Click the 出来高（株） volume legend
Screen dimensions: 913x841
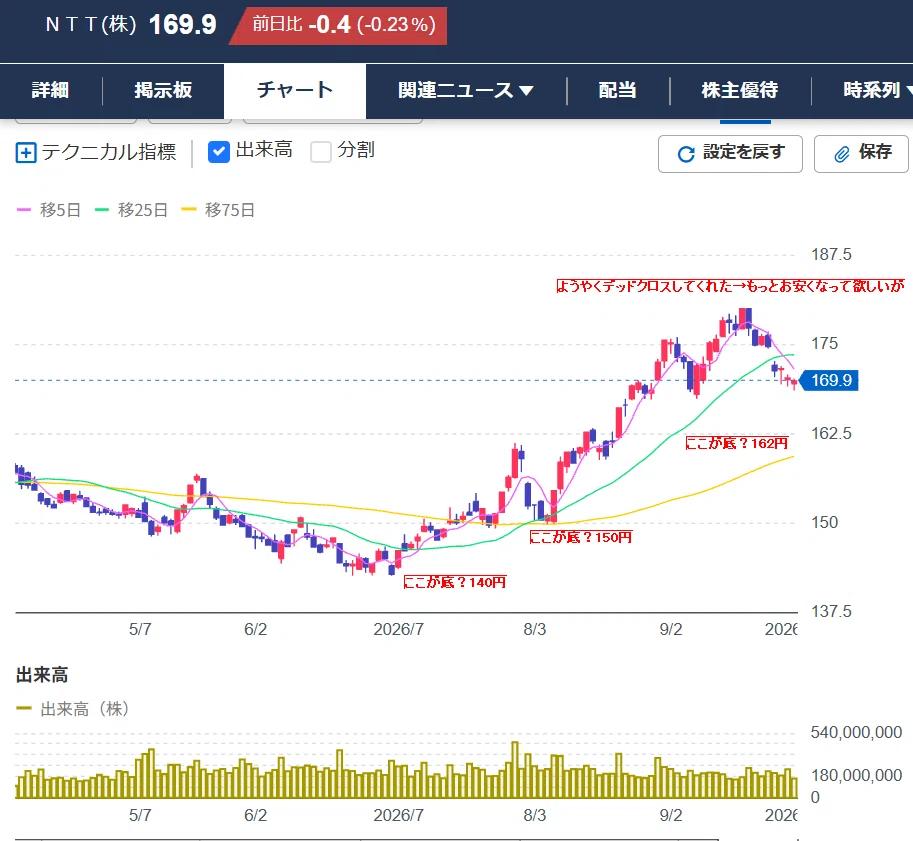(73, 709)
